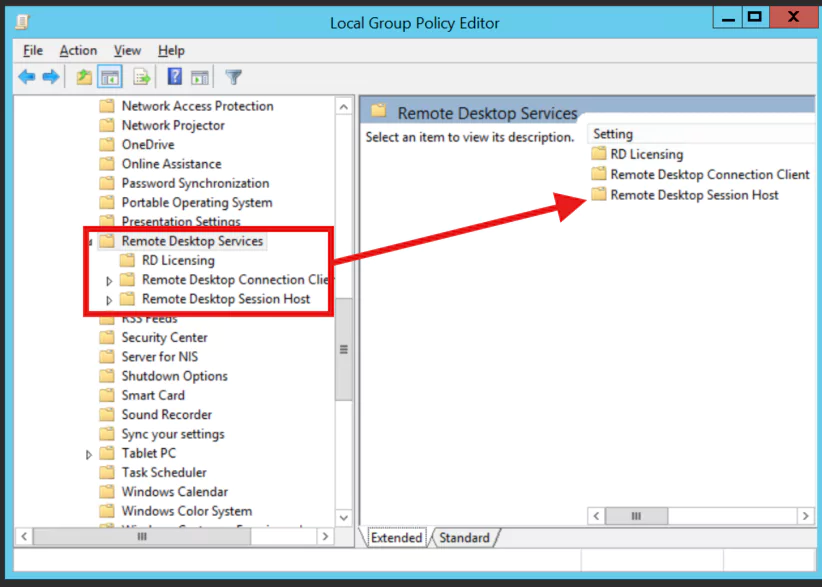This screenshot has height=587, width=822.
Task: Open Remote Desktop Connection Client in the settings list
Action: coord(710,174)
